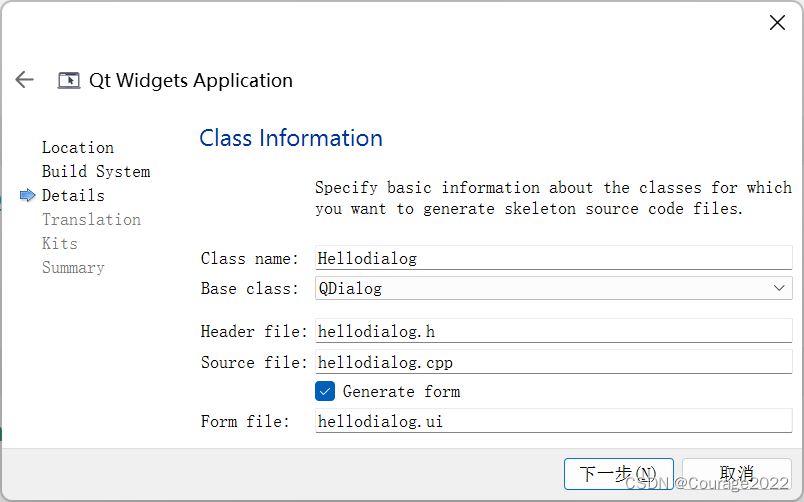Image resolution: width=804 pixels, height=502 pixels.
Task: Open the Base class QDialog dropdown
Action: (554, 288)
